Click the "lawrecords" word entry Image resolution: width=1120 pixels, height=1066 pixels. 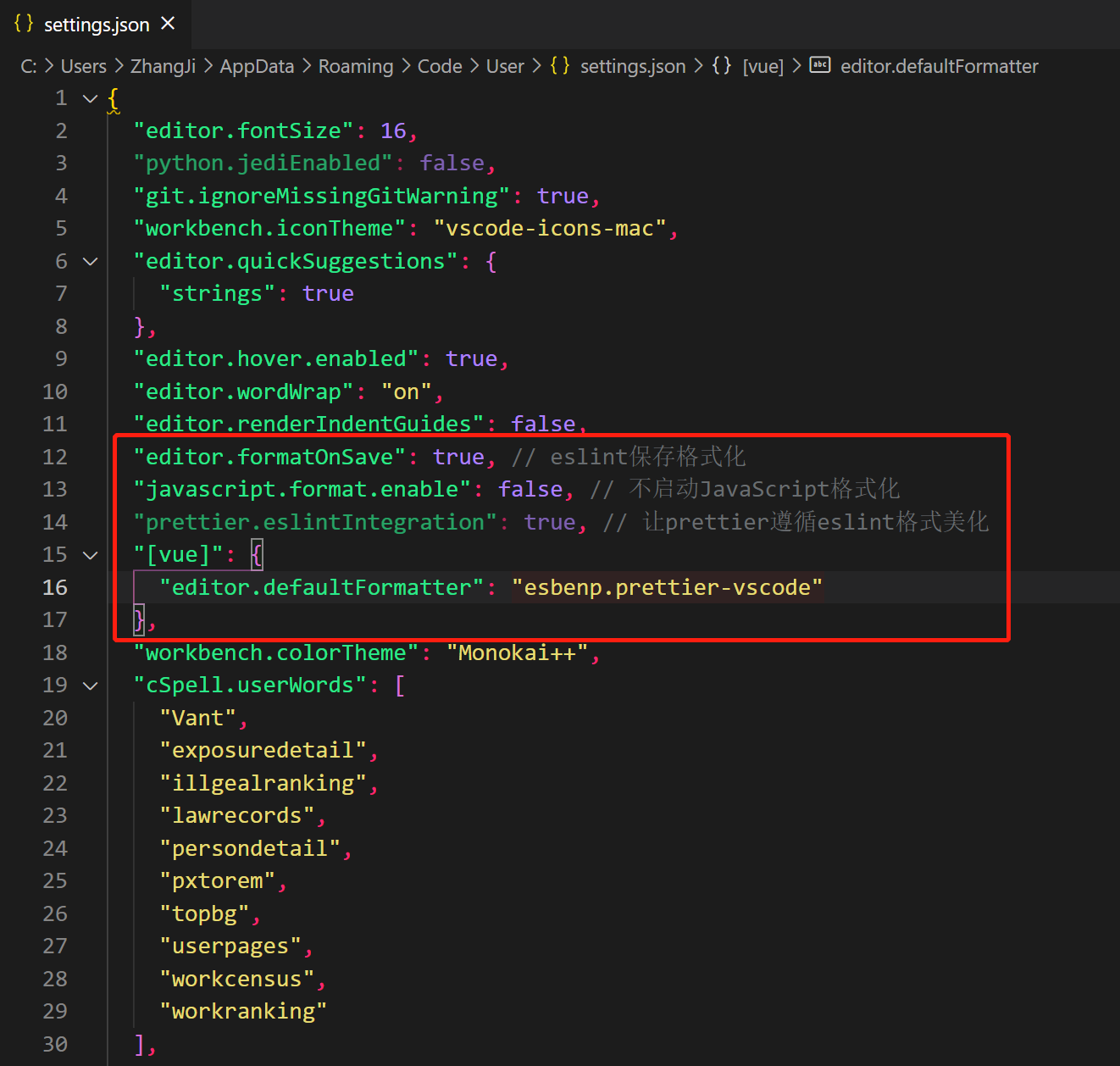(x=236, y=815)
